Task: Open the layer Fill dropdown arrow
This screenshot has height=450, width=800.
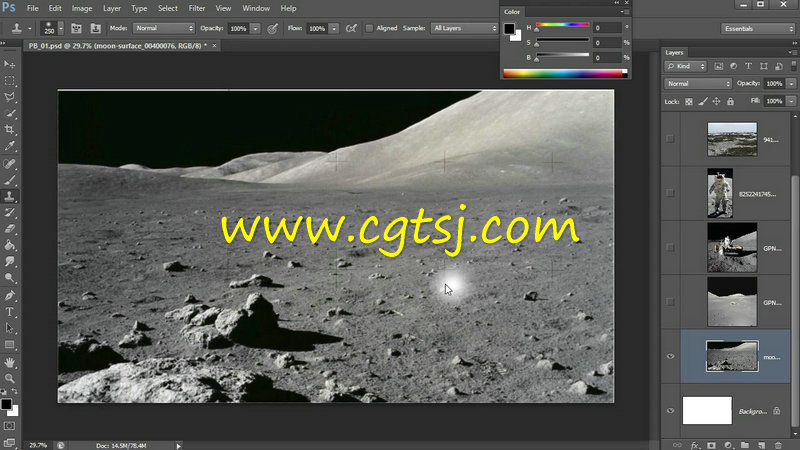Action: click(791, 101)
